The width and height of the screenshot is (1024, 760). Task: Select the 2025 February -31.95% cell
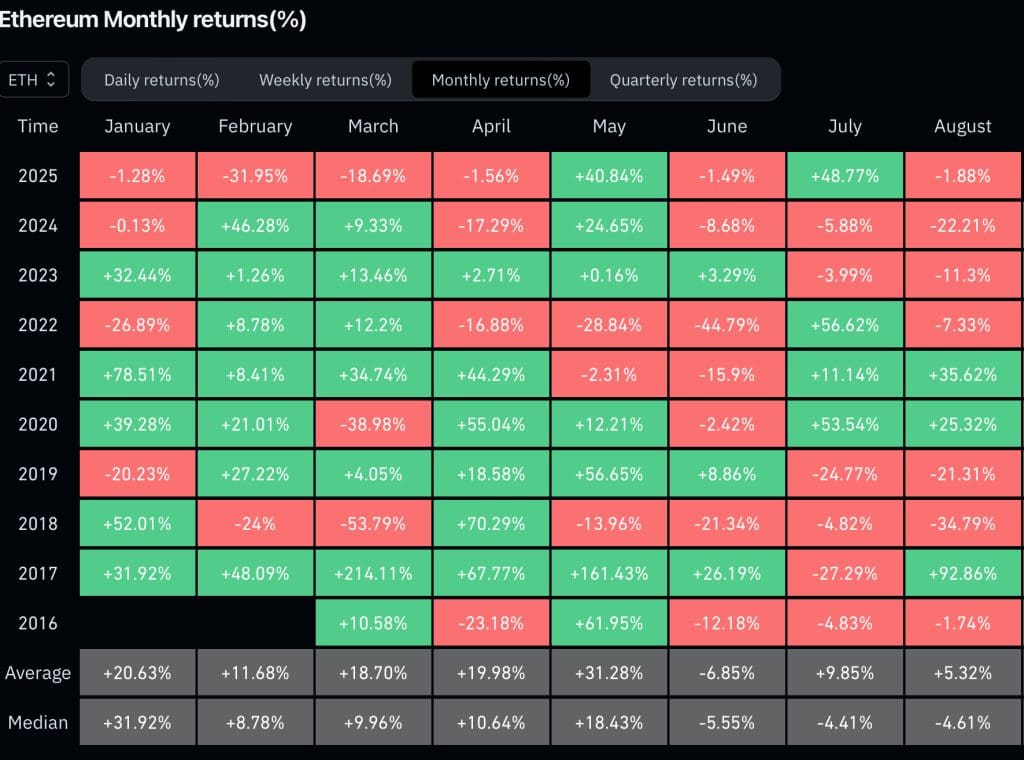(x=255, y=175)
